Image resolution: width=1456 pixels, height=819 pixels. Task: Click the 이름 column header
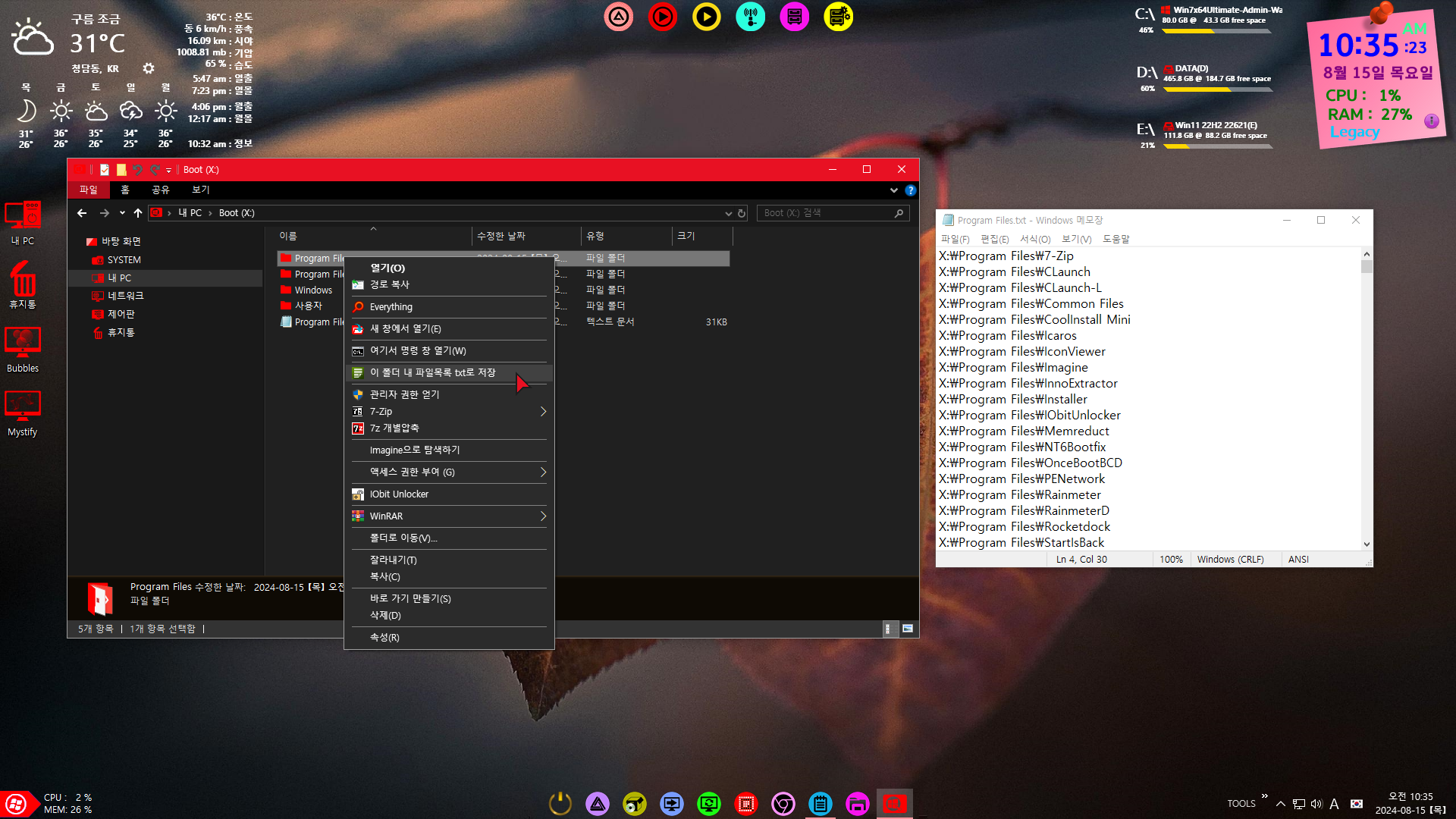pos(375,237)
